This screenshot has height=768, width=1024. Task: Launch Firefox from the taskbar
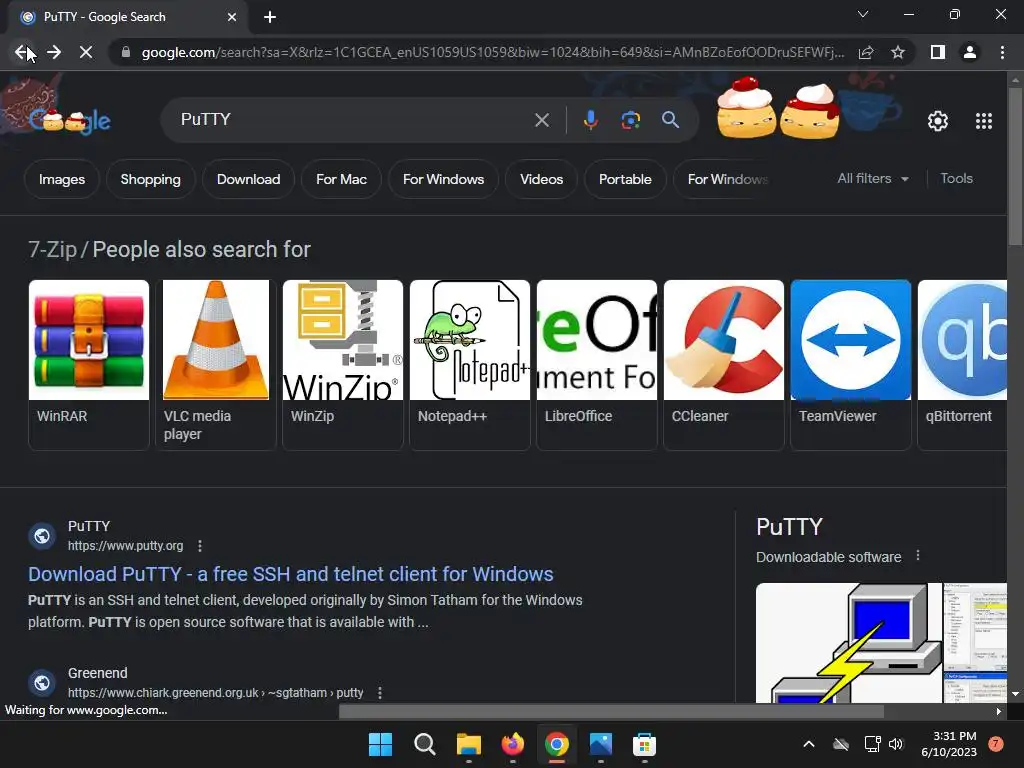[513, 744]
